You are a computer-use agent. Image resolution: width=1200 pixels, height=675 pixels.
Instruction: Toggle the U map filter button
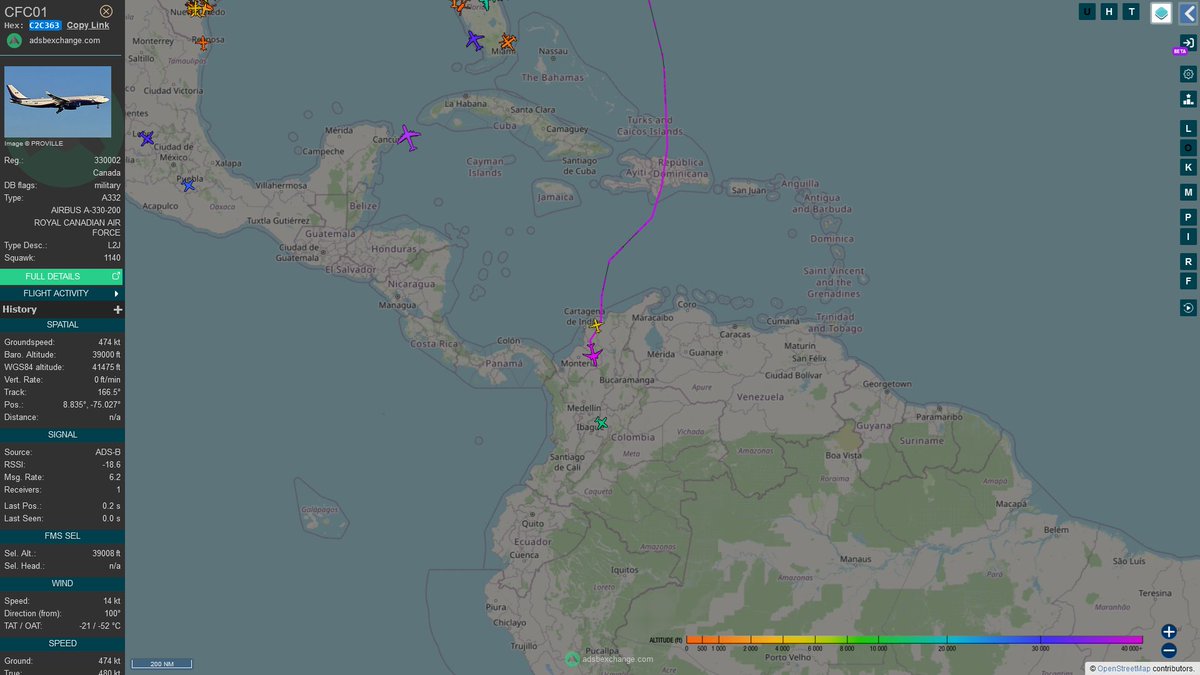[x=1087, y=12]
